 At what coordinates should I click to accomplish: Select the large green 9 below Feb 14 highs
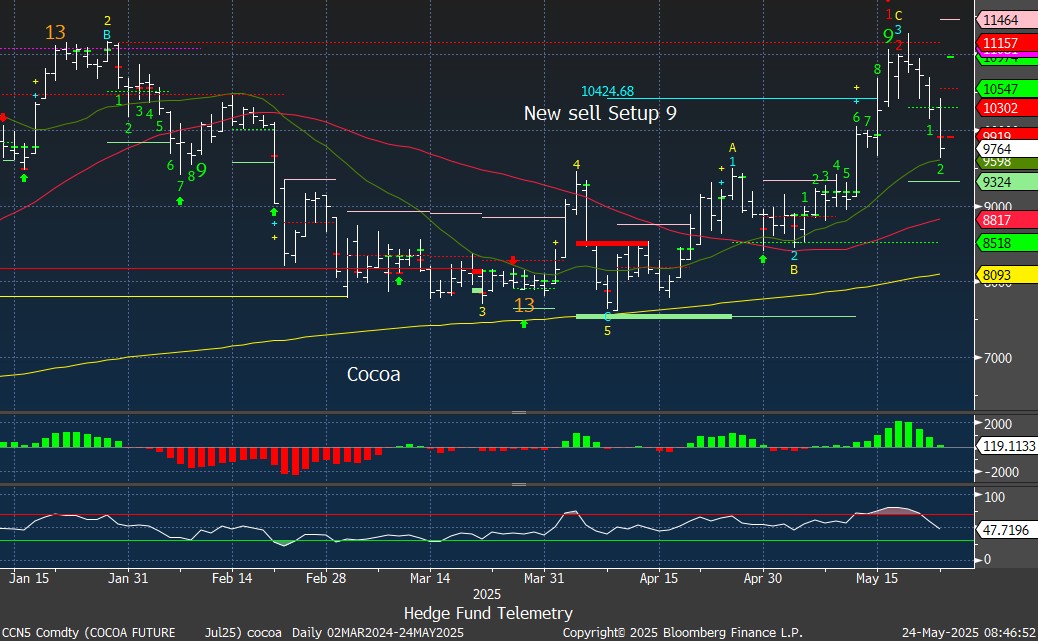click(201, 170)
